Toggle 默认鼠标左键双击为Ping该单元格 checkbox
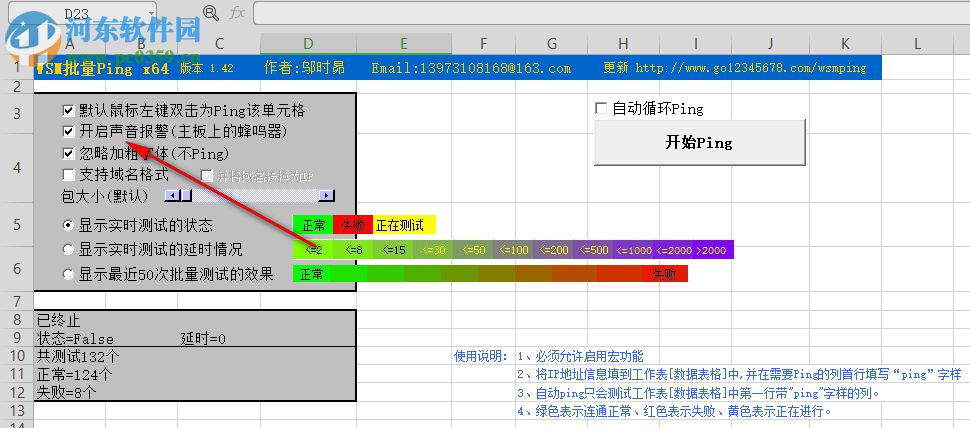The width and height of the screenshot is (970, 428). (x=69, y=111)
